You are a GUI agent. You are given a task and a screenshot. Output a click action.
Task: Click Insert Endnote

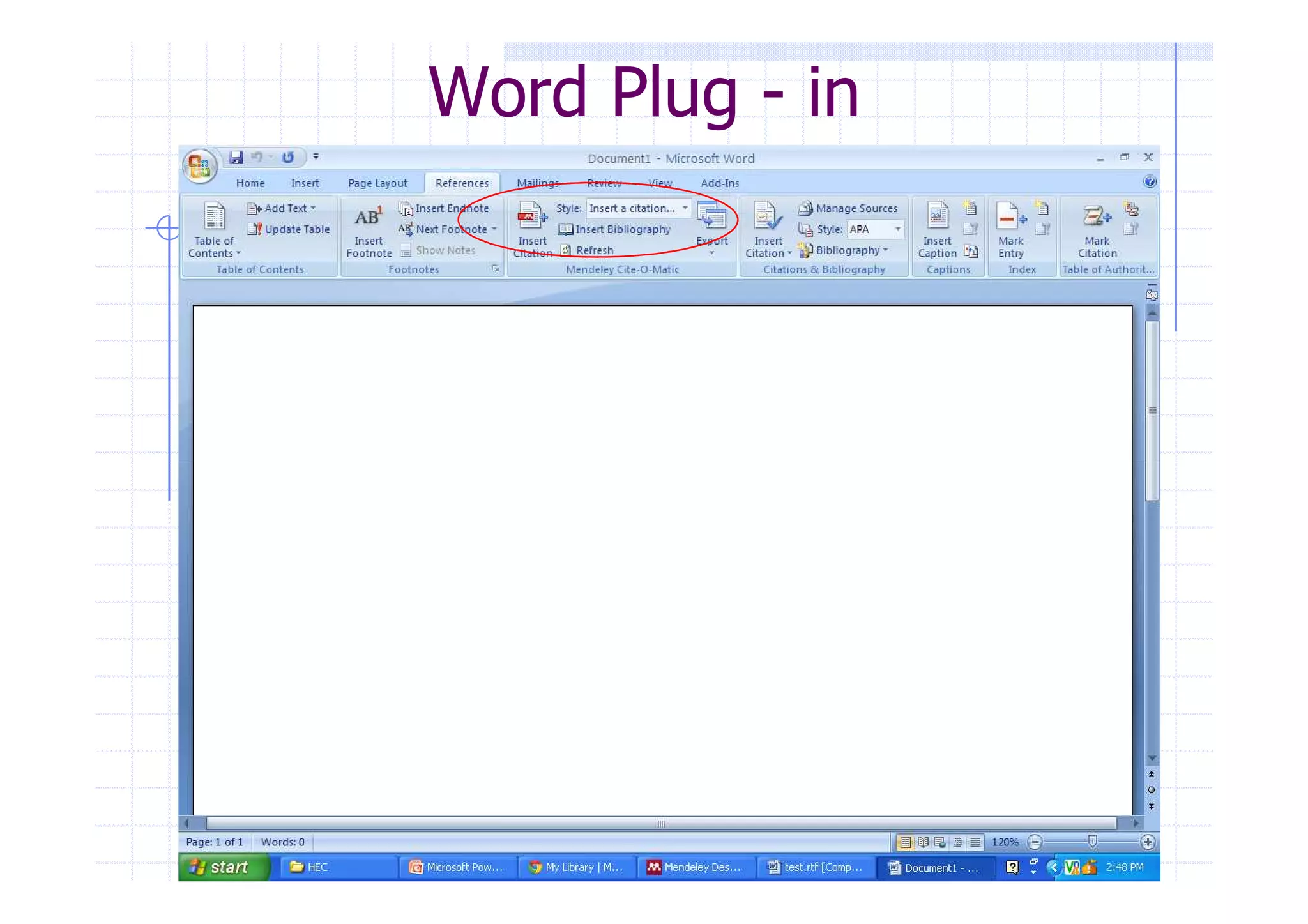tap(444, 208)
